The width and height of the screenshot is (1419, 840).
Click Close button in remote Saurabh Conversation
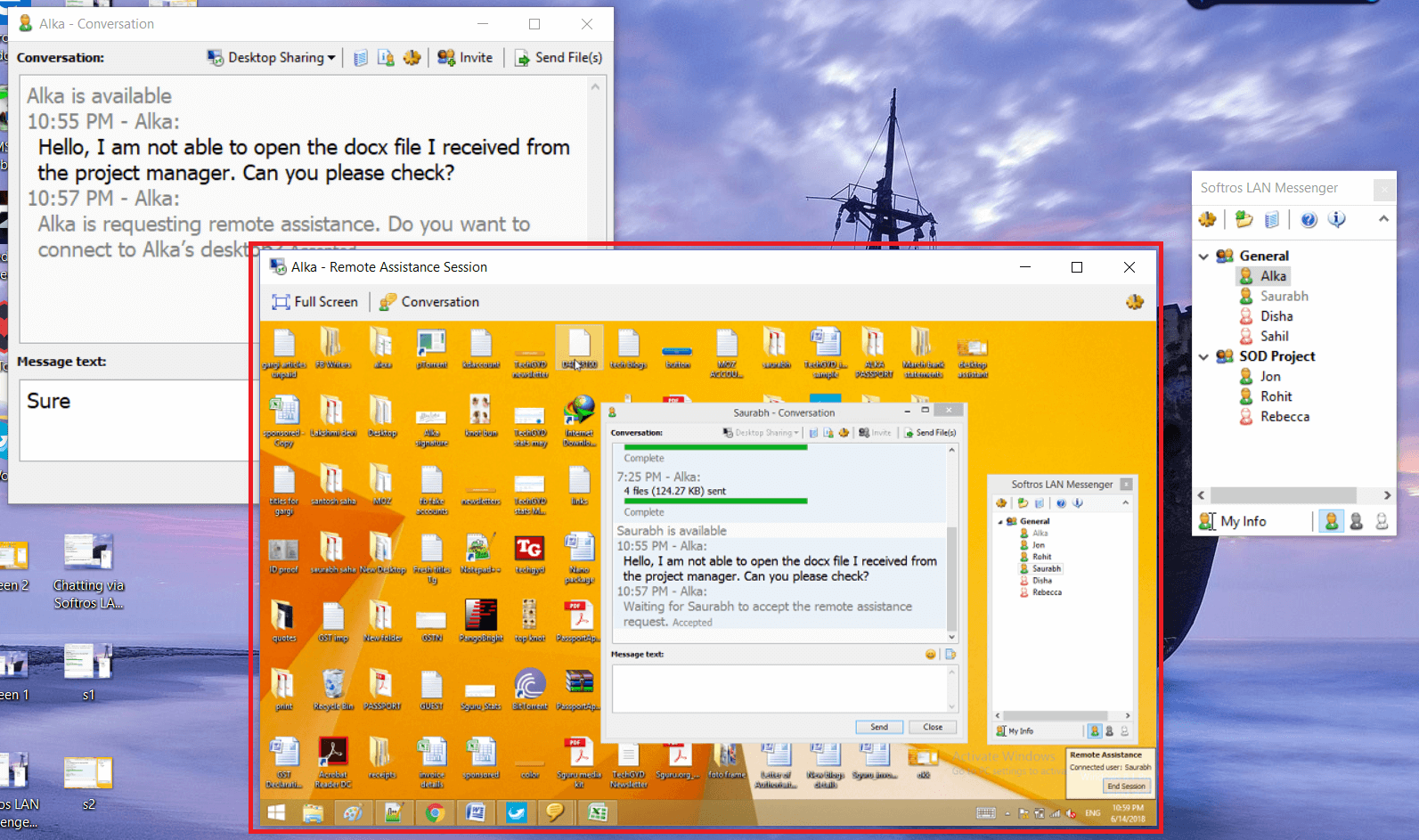coord(933,727)
